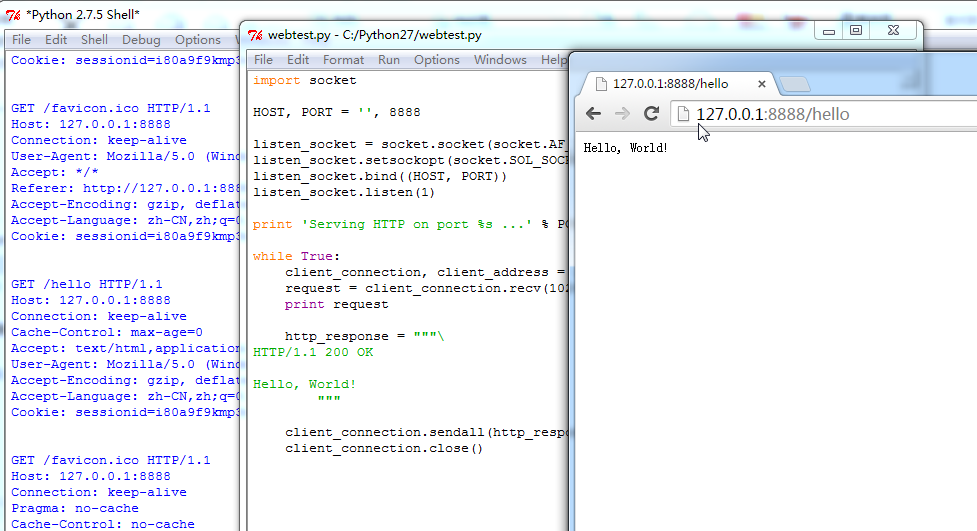Click 'Accept: */*' line in shell
Image resolution: width=977 pixels, height=531 pixels.
click(x=55, y=172)
